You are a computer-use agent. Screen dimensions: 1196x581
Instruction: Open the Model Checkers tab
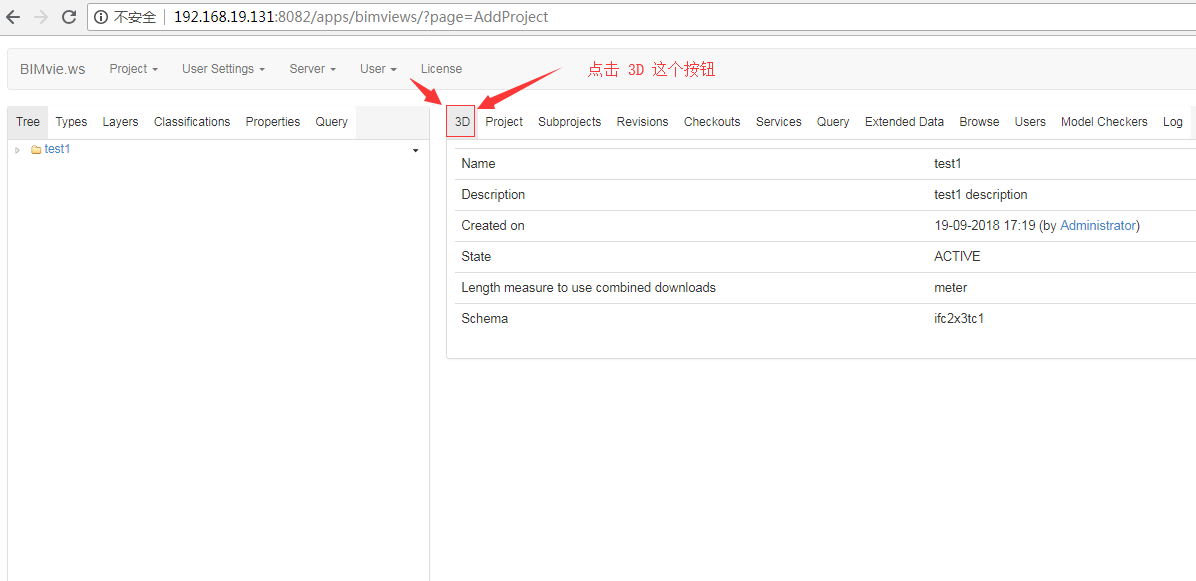1104,121
